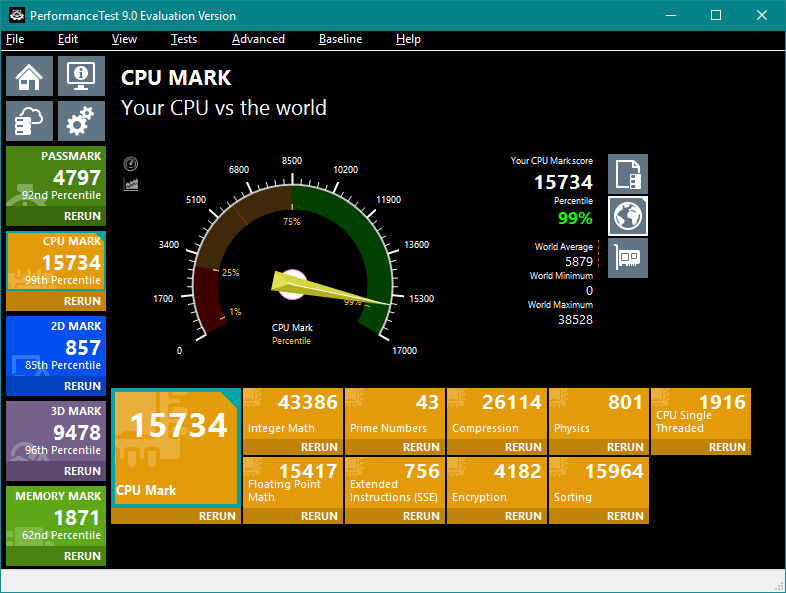Select the Floating Point Math 15417 tile
The height and width of the screenshot is (593, 786).
(x=293, y=483)
